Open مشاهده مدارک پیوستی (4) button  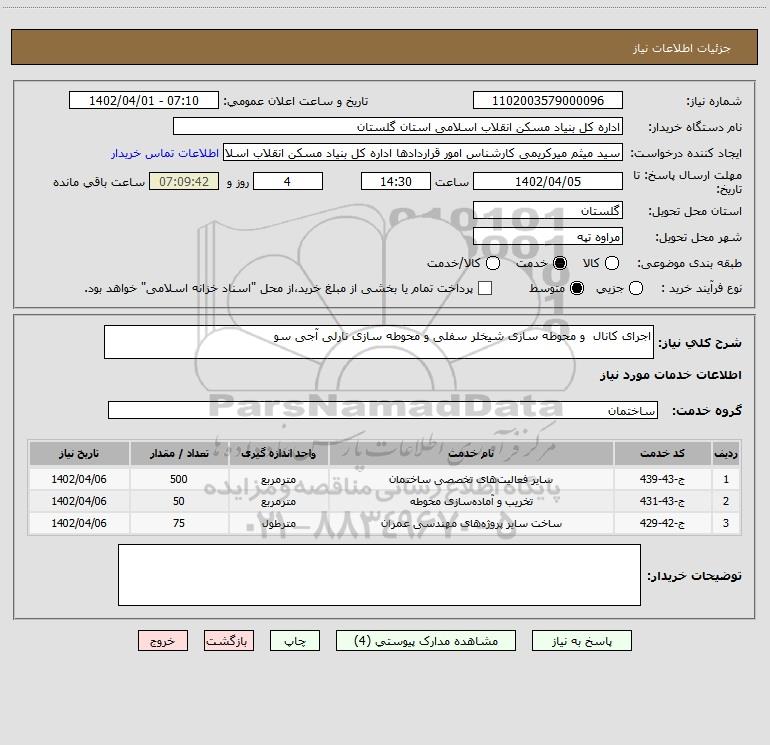click(426, 641)
